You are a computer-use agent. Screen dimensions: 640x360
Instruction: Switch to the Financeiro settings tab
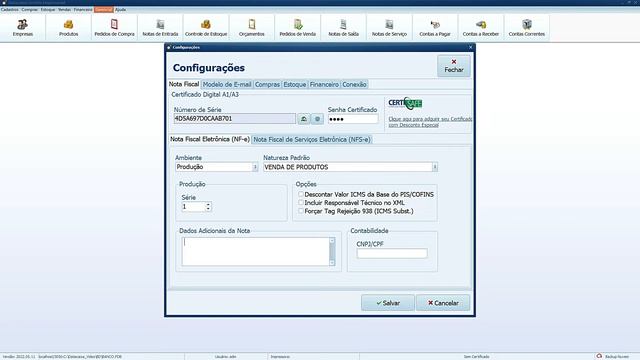coord(324,84)
